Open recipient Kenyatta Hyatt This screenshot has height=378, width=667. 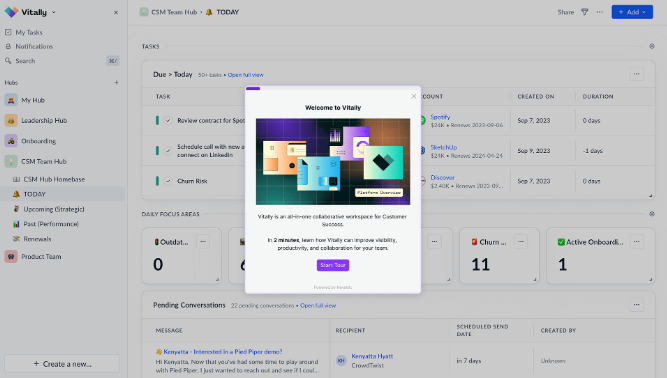(x=372, y=356)
